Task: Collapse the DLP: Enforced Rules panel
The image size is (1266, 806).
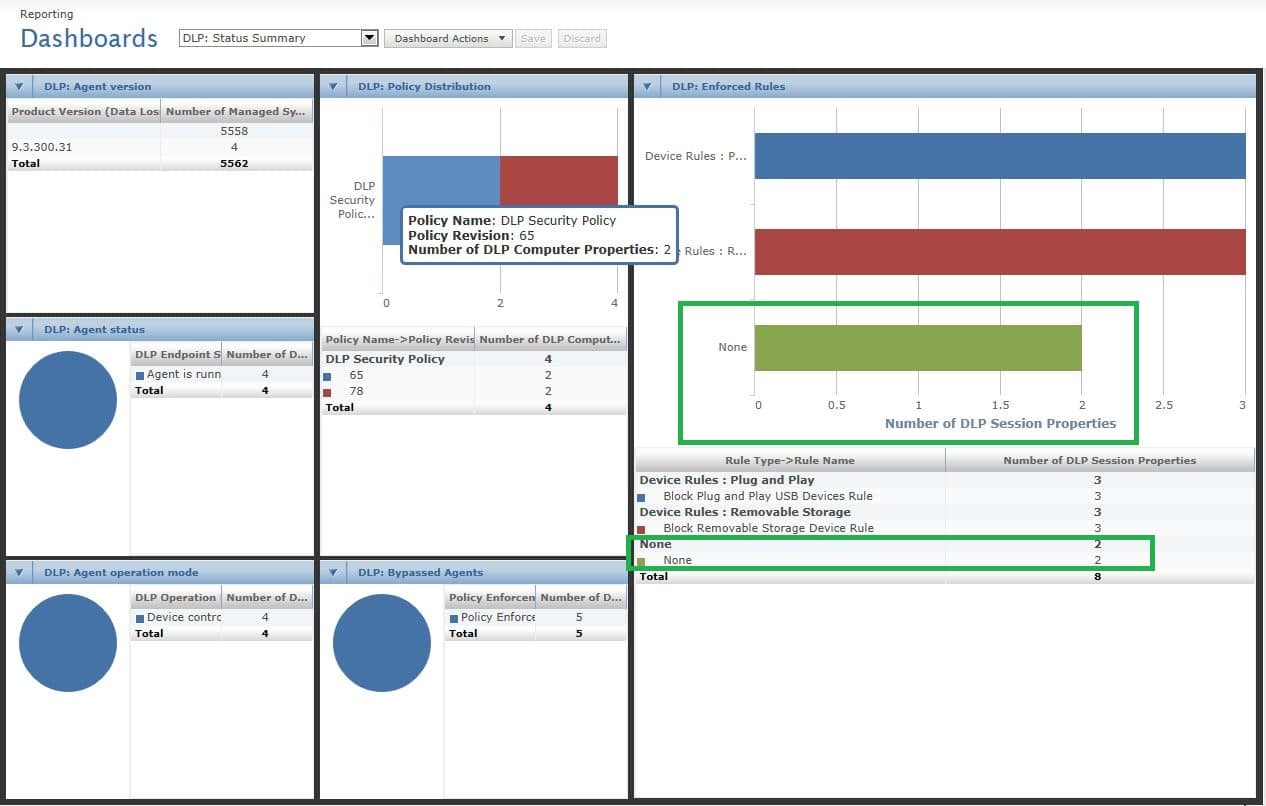Action: 647,86
